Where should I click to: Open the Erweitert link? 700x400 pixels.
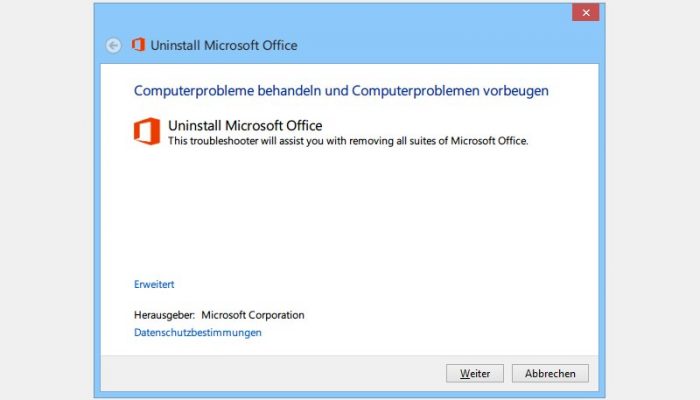(x=154, y=284)
